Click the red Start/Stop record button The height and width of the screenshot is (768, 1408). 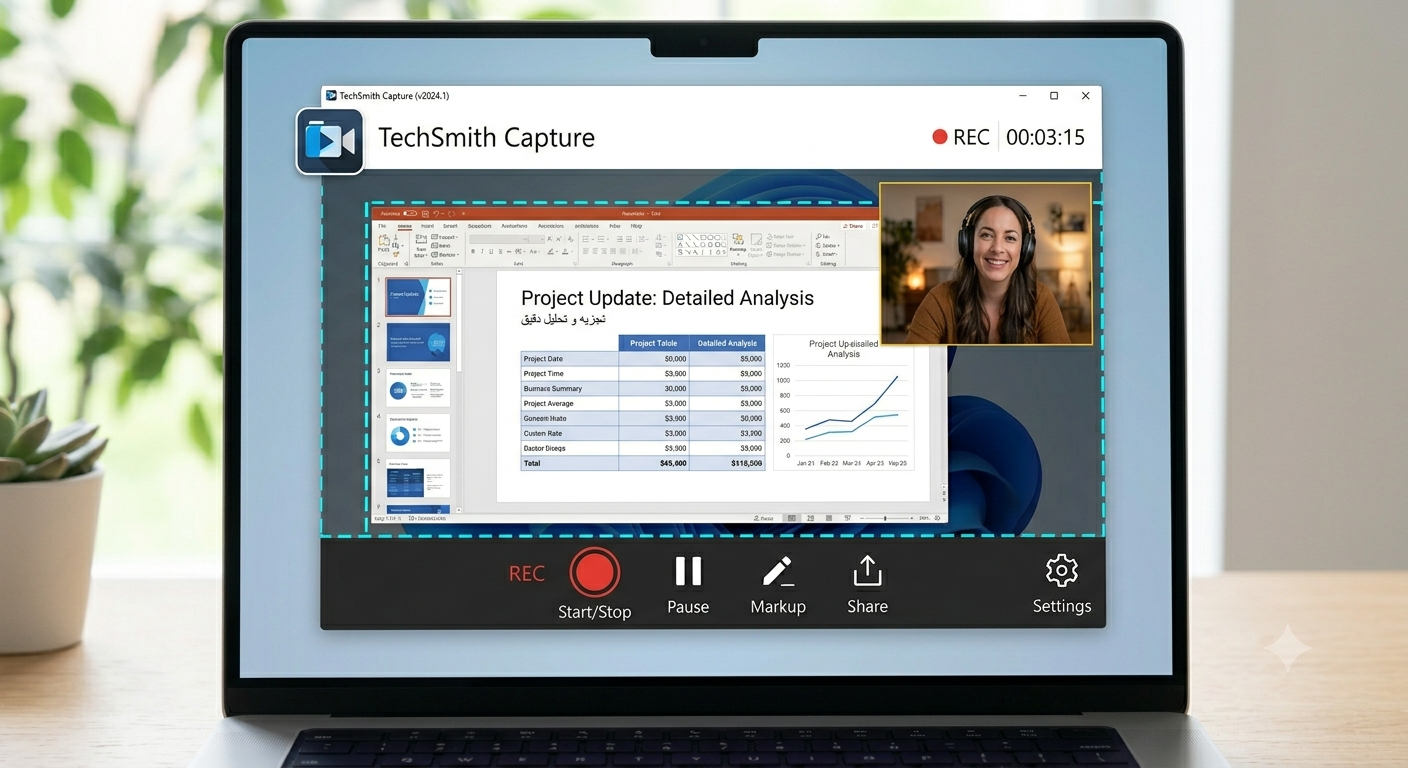595,573
